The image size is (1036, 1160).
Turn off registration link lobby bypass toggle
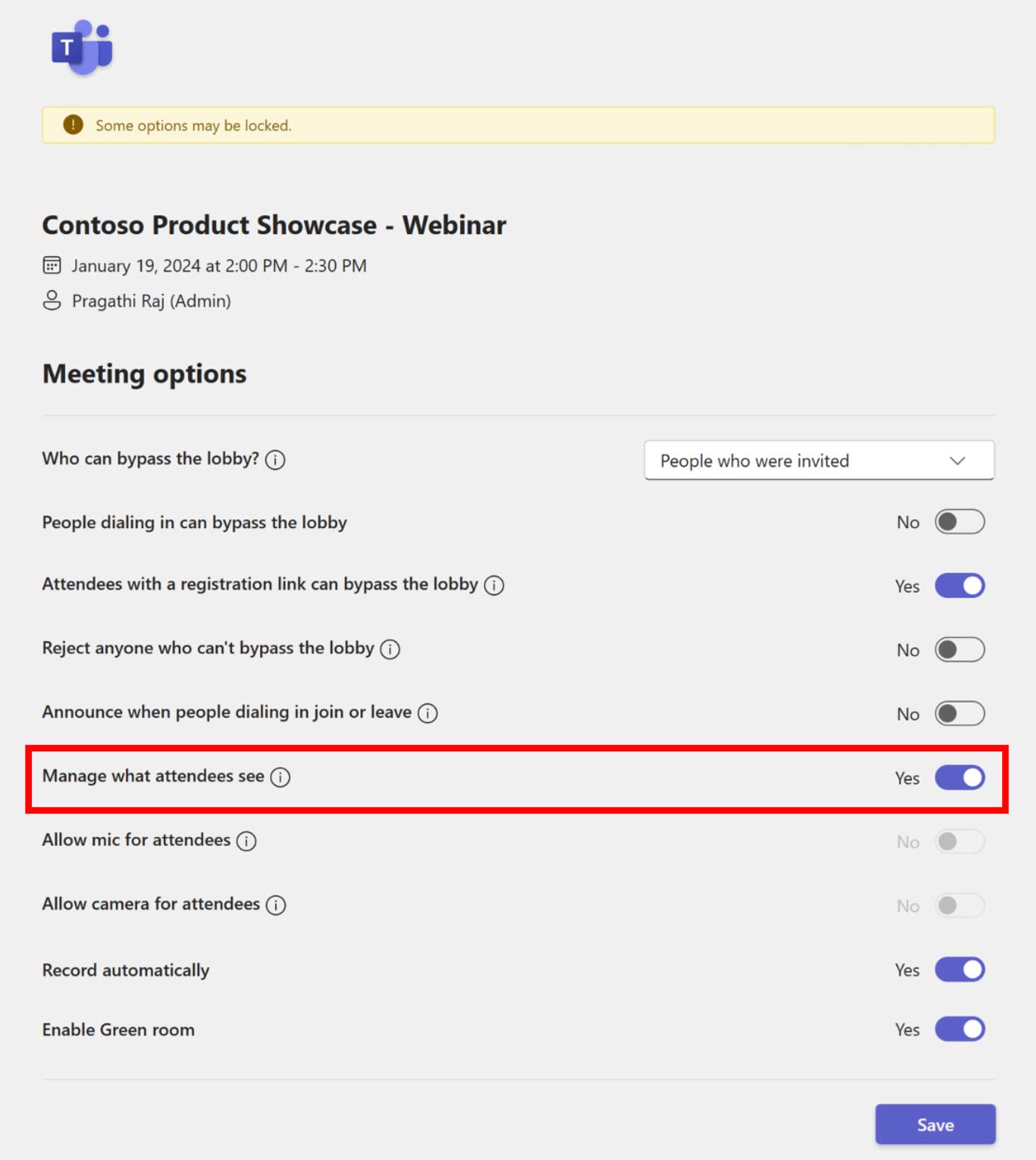point(960,585)
